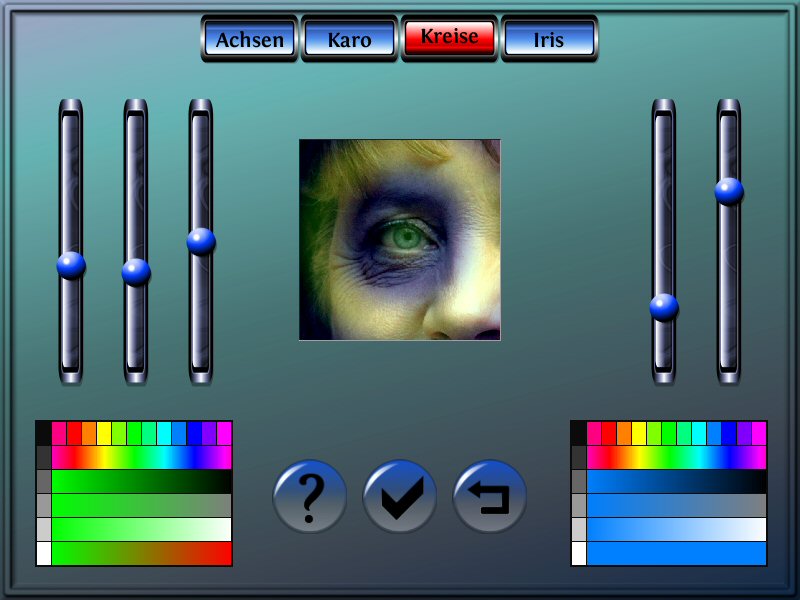
Task: Switch to the Achsen tab
Action: pos(249,39)
